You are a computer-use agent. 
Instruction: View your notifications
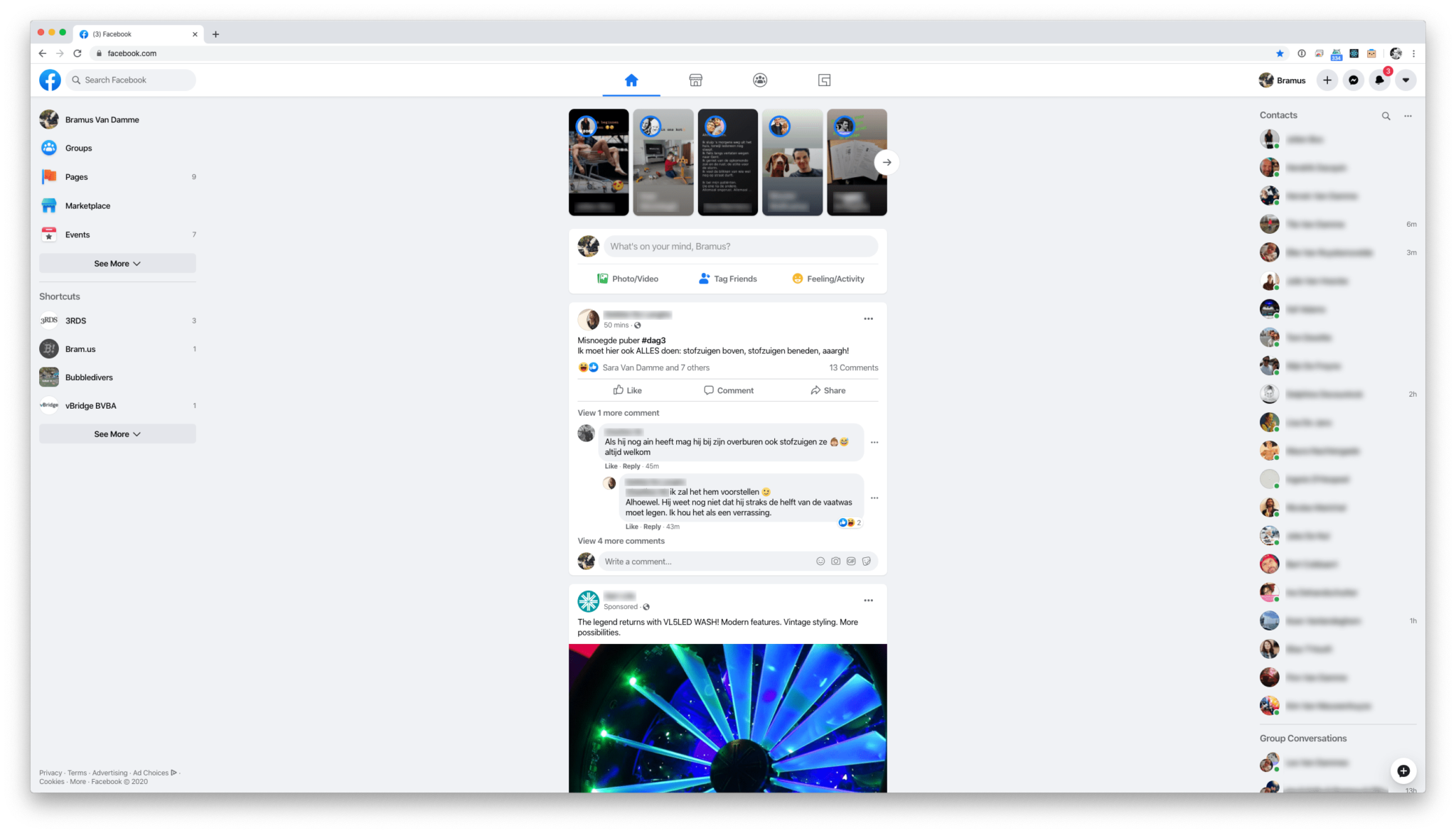[x=1379, y=80]
